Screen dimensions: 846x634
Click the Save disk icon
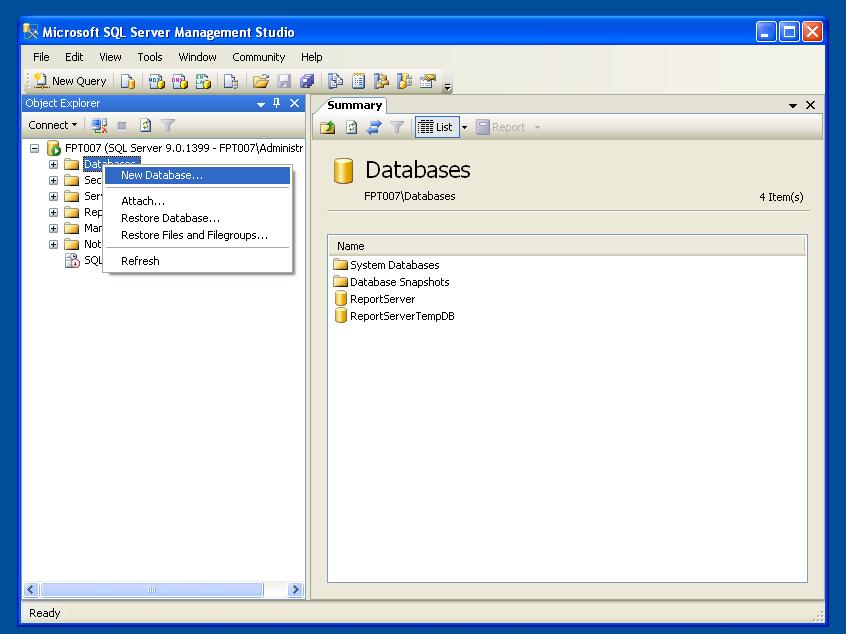pos(284,81)
